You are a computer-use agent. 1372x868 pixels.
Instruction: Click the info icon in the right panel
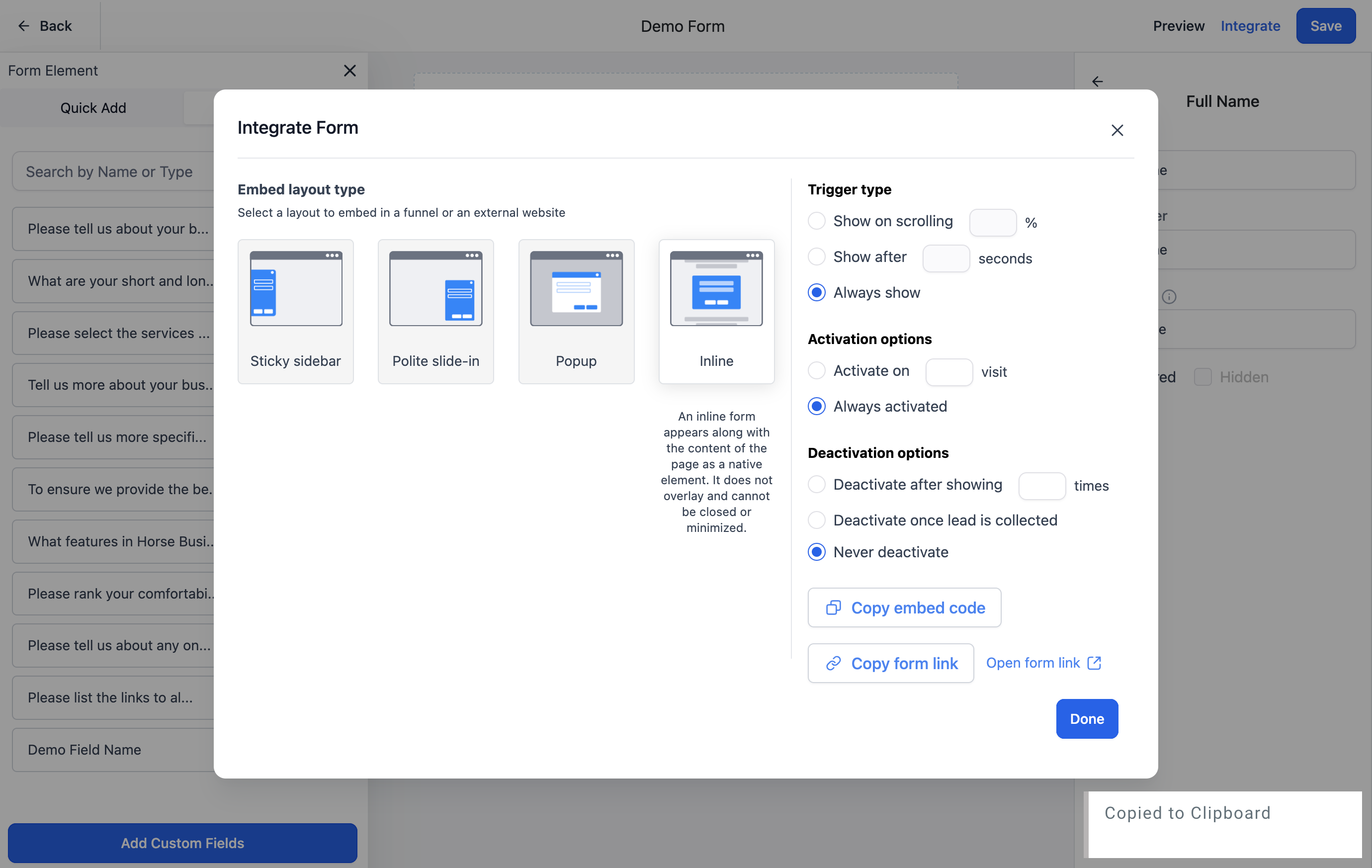[1169, 296]
